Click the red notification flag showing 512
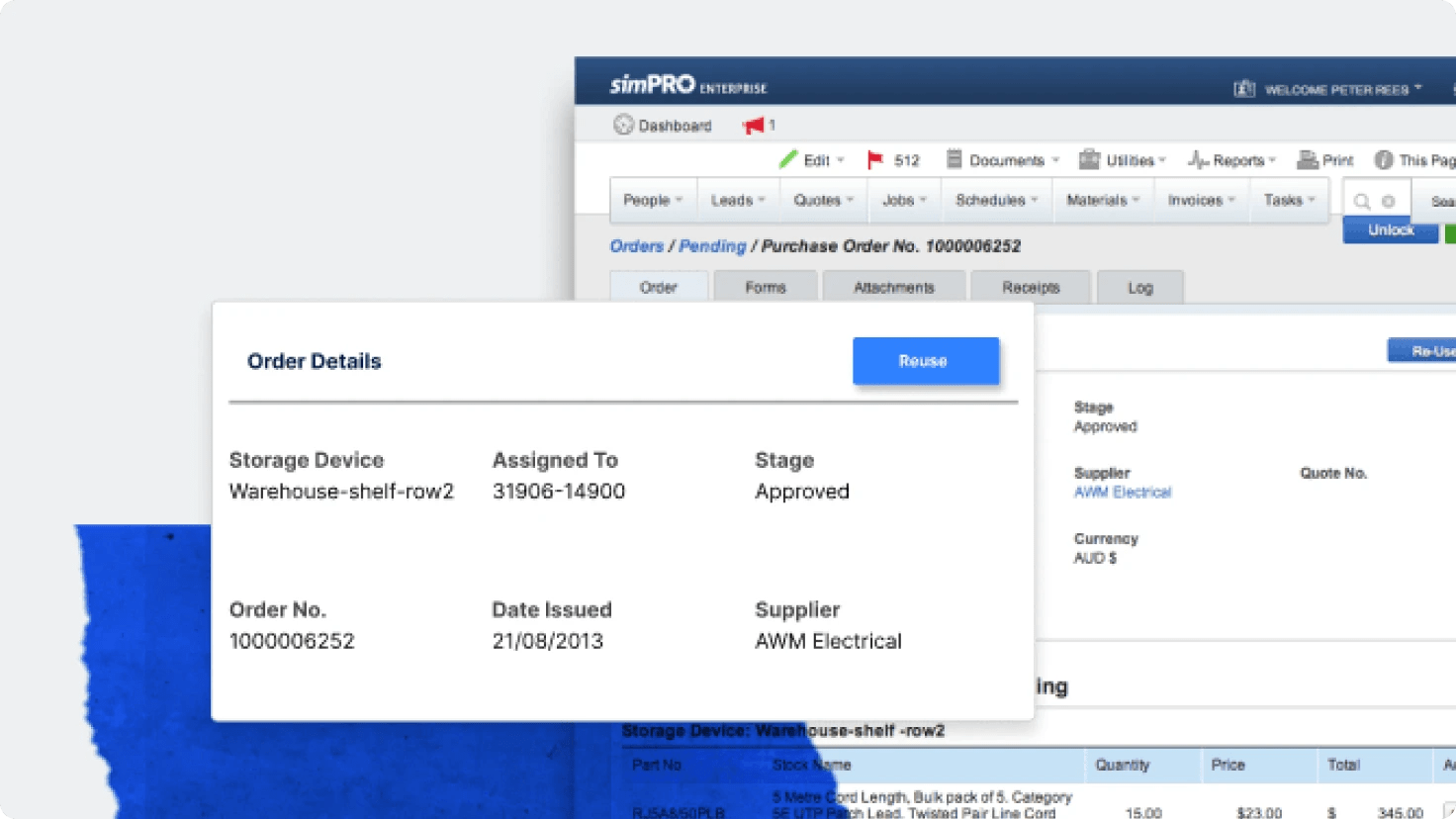Screen dimensions: 1456x819 876,159
